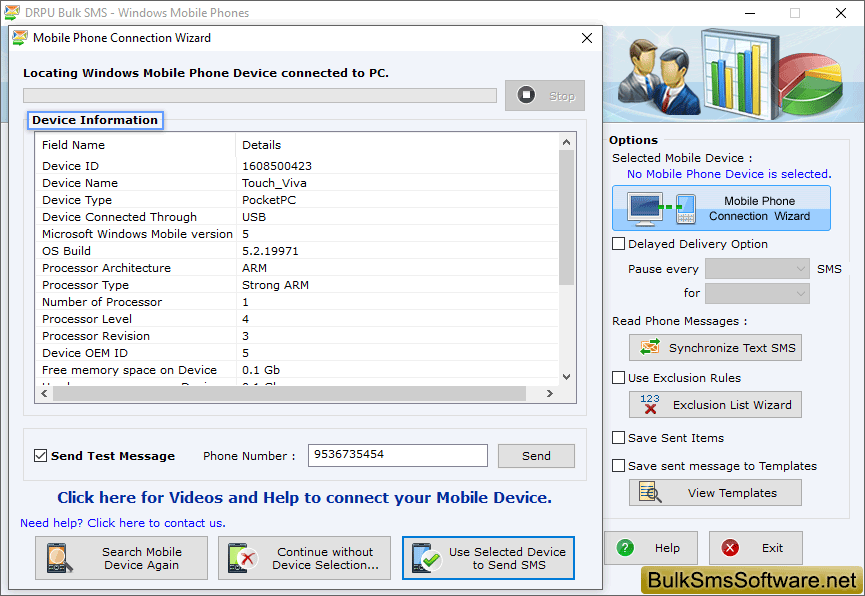
Task: Click Continue without Device Selection text
Action: click(x=325, y=558)
